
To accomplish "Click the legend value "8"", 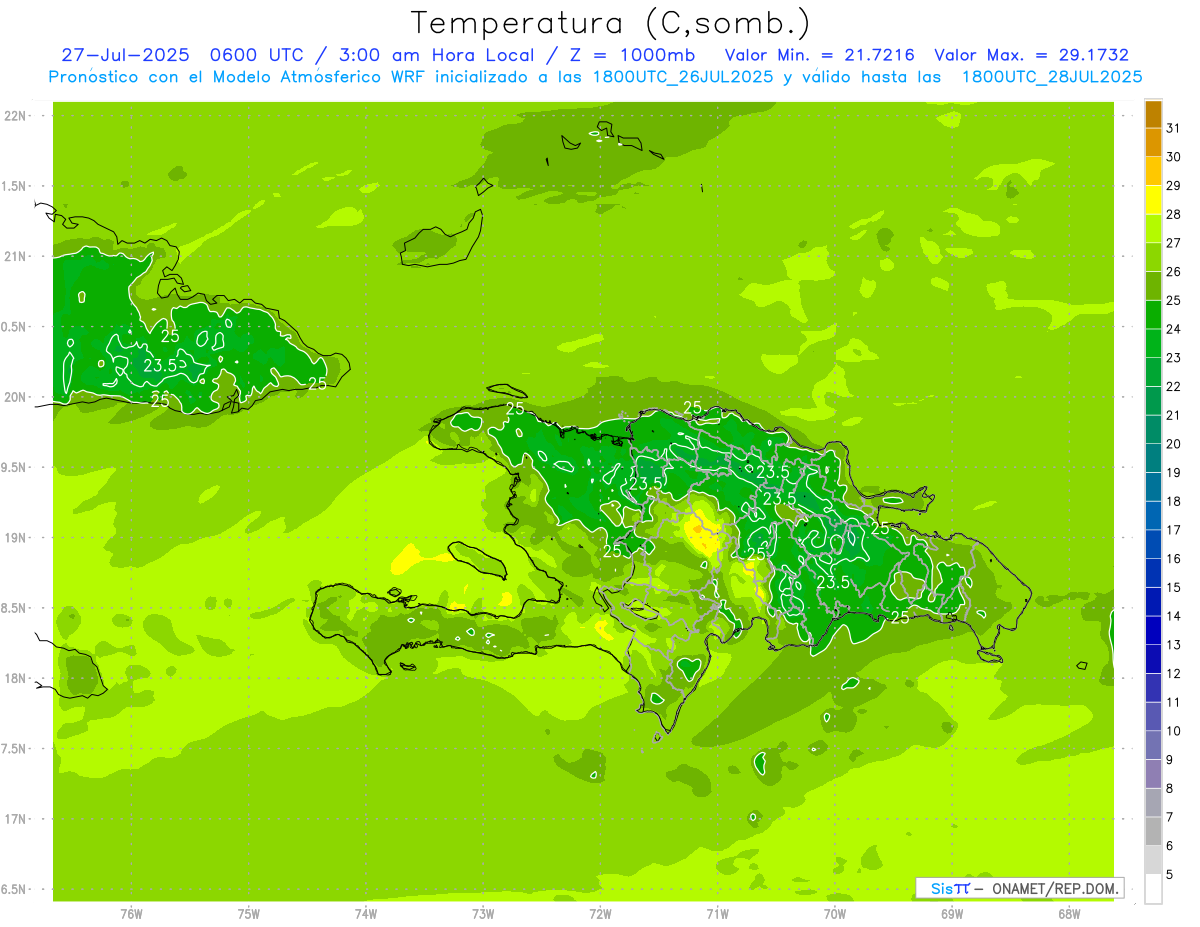I will 1170,788.
